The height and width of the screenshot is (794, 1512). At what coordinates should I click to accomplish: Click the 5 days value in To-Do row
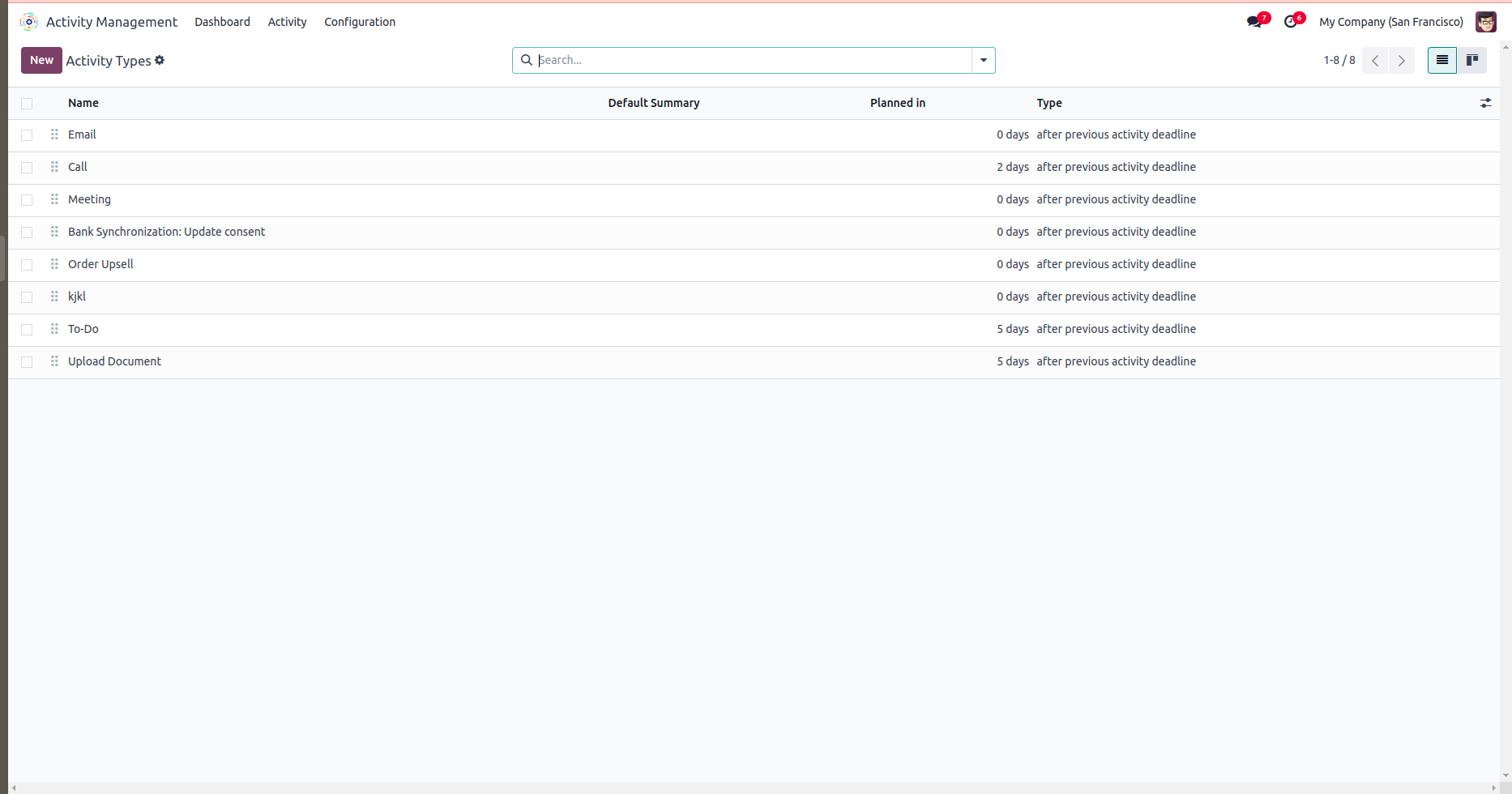1013,329
